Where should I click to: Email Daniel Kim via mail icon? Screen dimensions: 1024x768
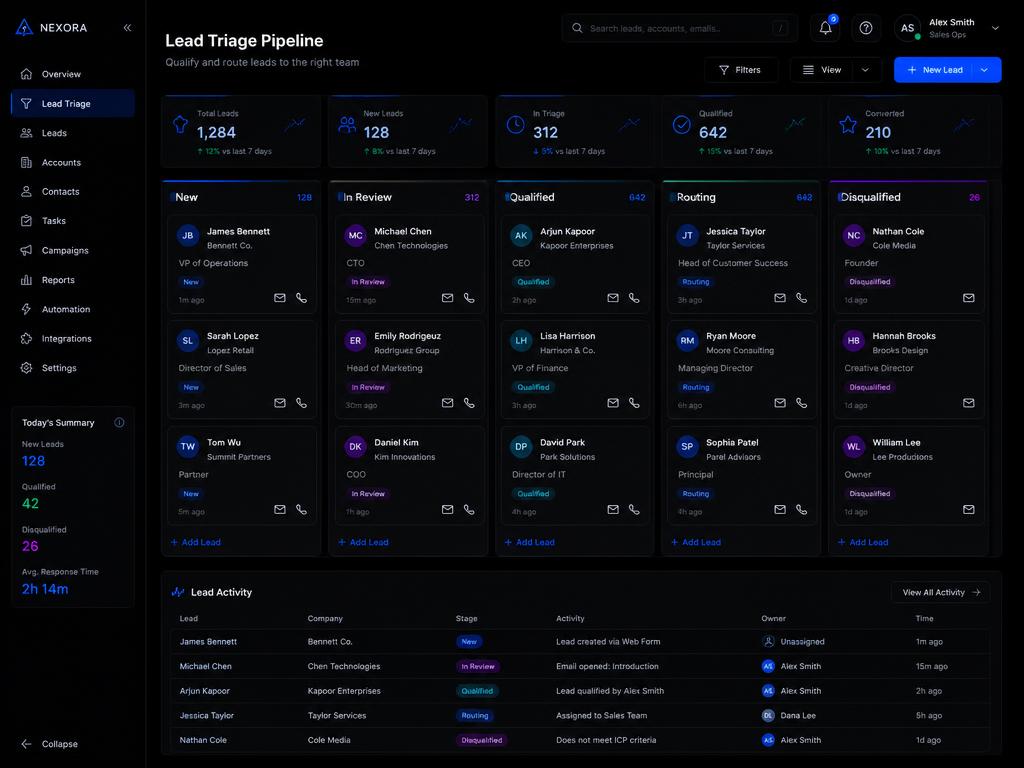(447, 509)
